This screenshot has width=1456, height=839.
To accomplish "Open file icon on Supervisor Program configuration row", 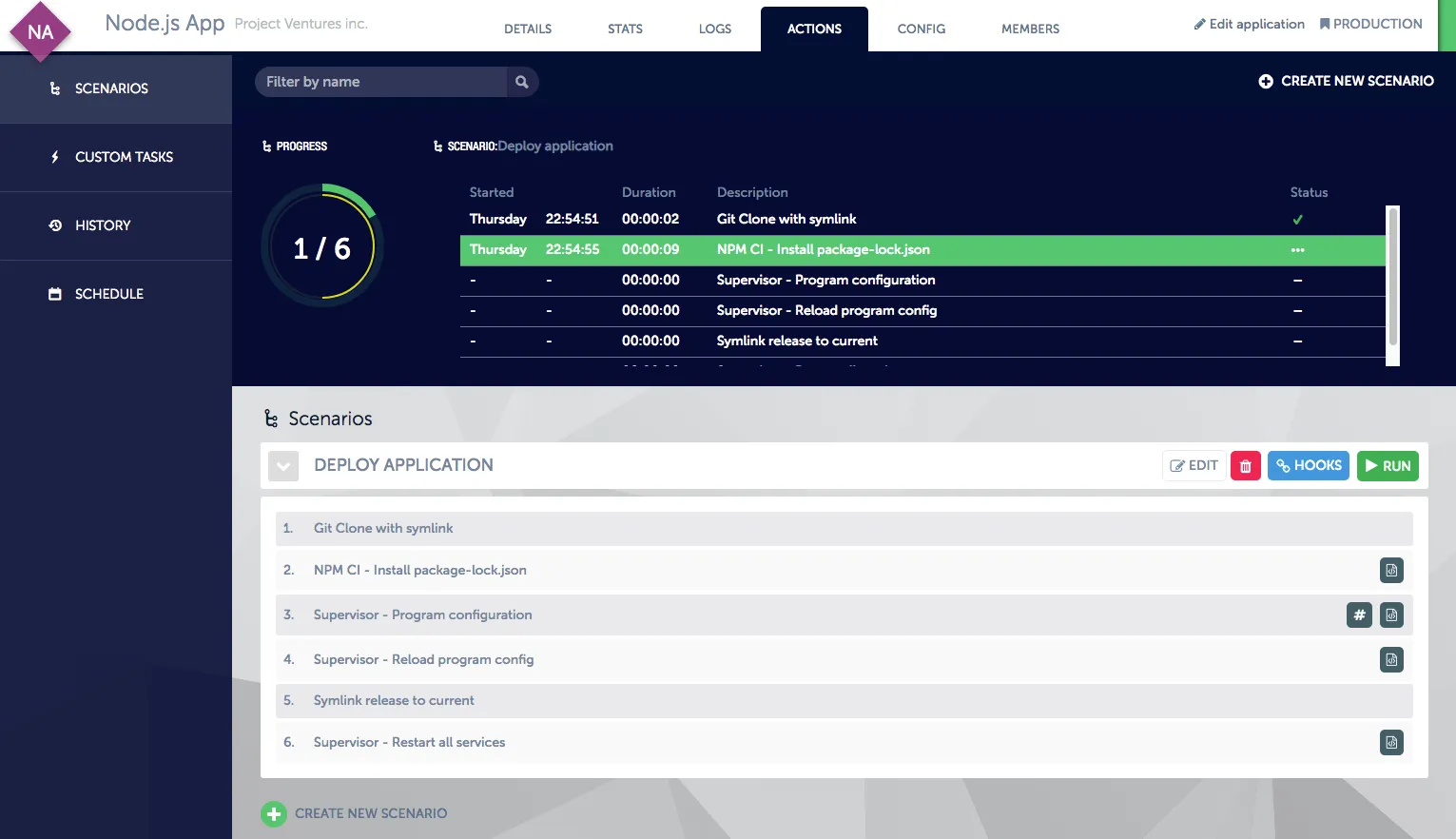I will point(1391,615).
